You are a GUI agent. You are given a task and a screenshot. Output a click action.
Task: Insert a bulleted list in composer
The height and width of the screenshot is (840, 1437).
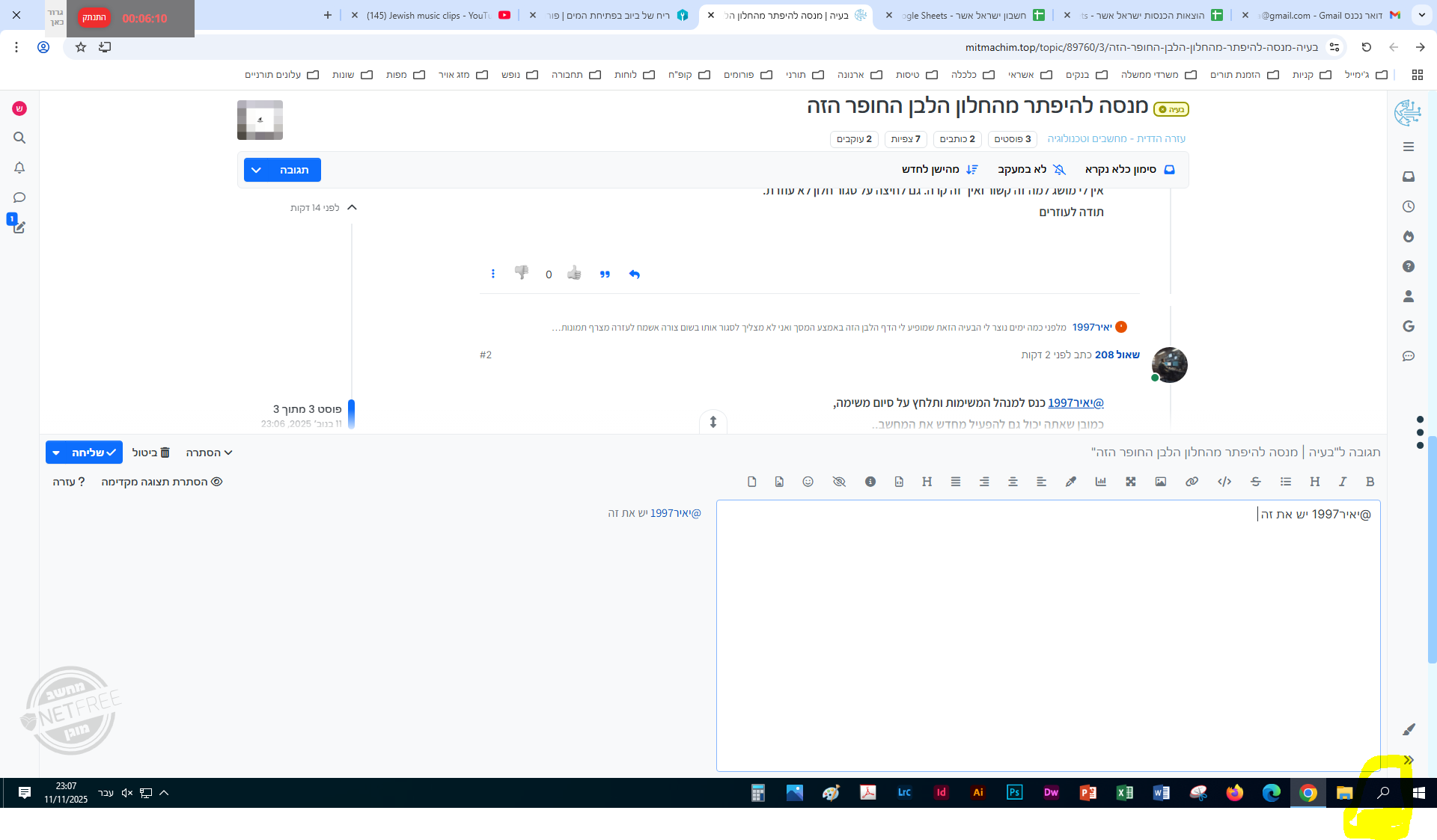click(1286, 482)
